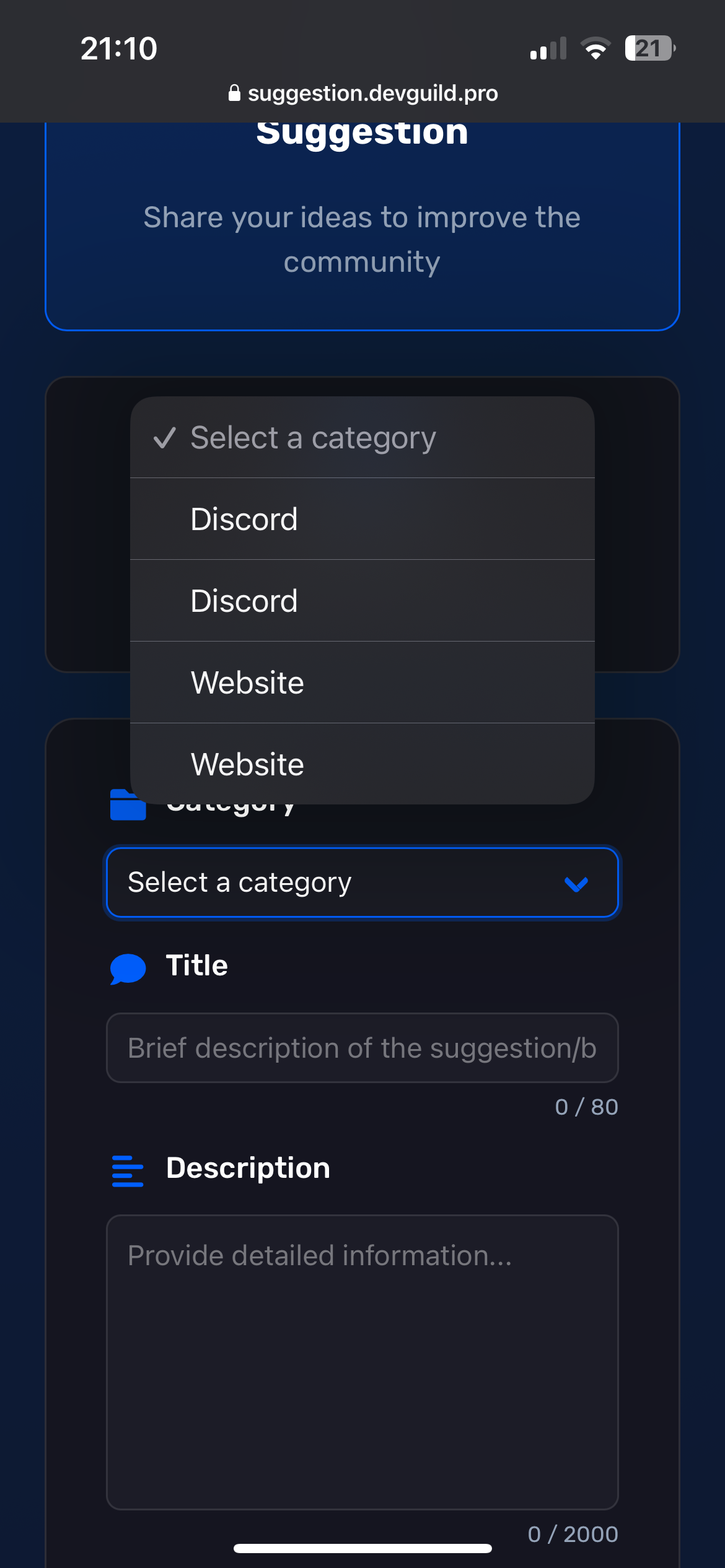Select the second Discord entry in the list
The image size is (725, 1568).
tap(362, 601)
